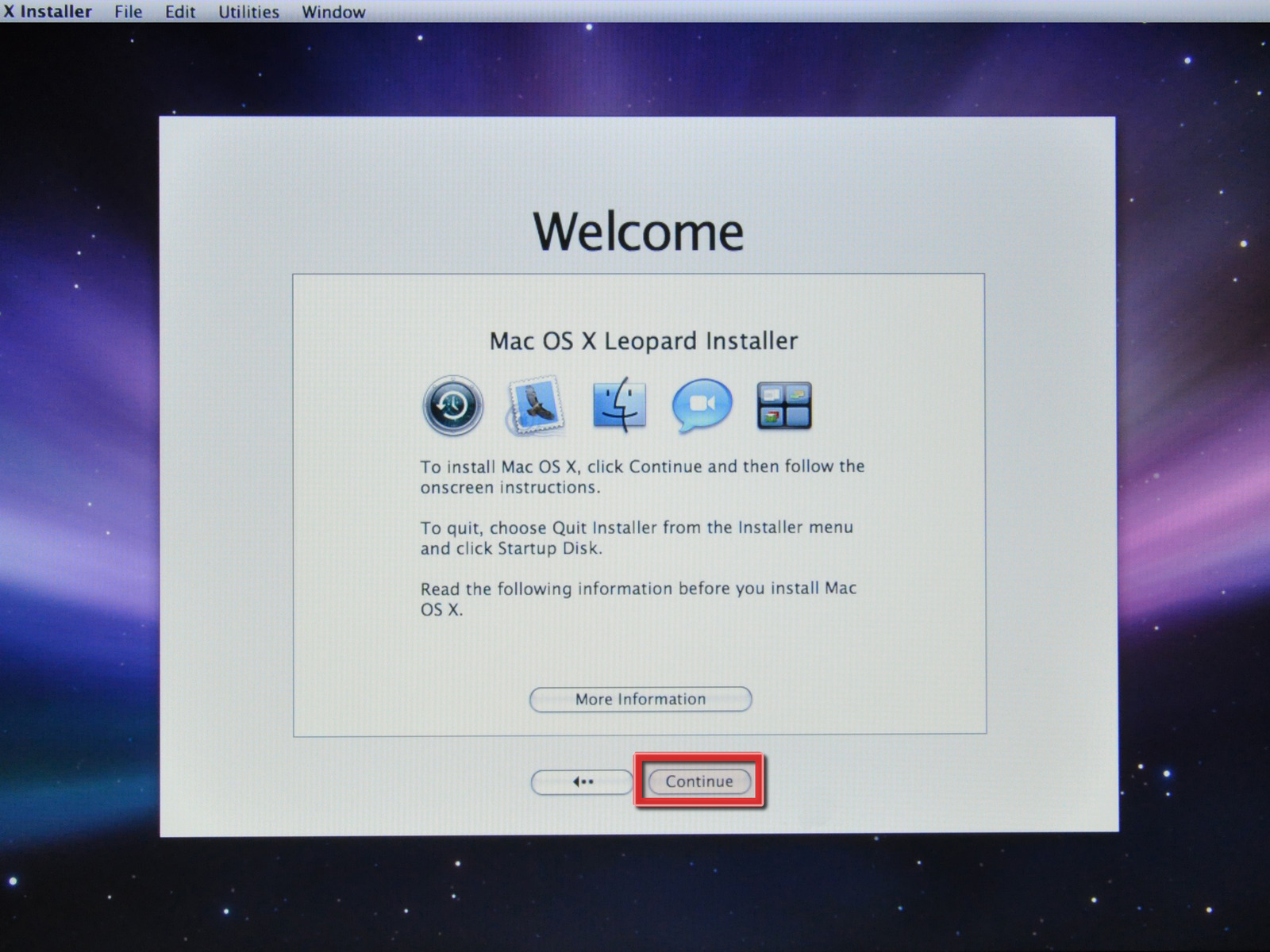Click the 'To quit, choose Quit Installer' paragraph
The width and height of the screenshot is (1270, 952).
pyautogui.click(x=637, y=538)
